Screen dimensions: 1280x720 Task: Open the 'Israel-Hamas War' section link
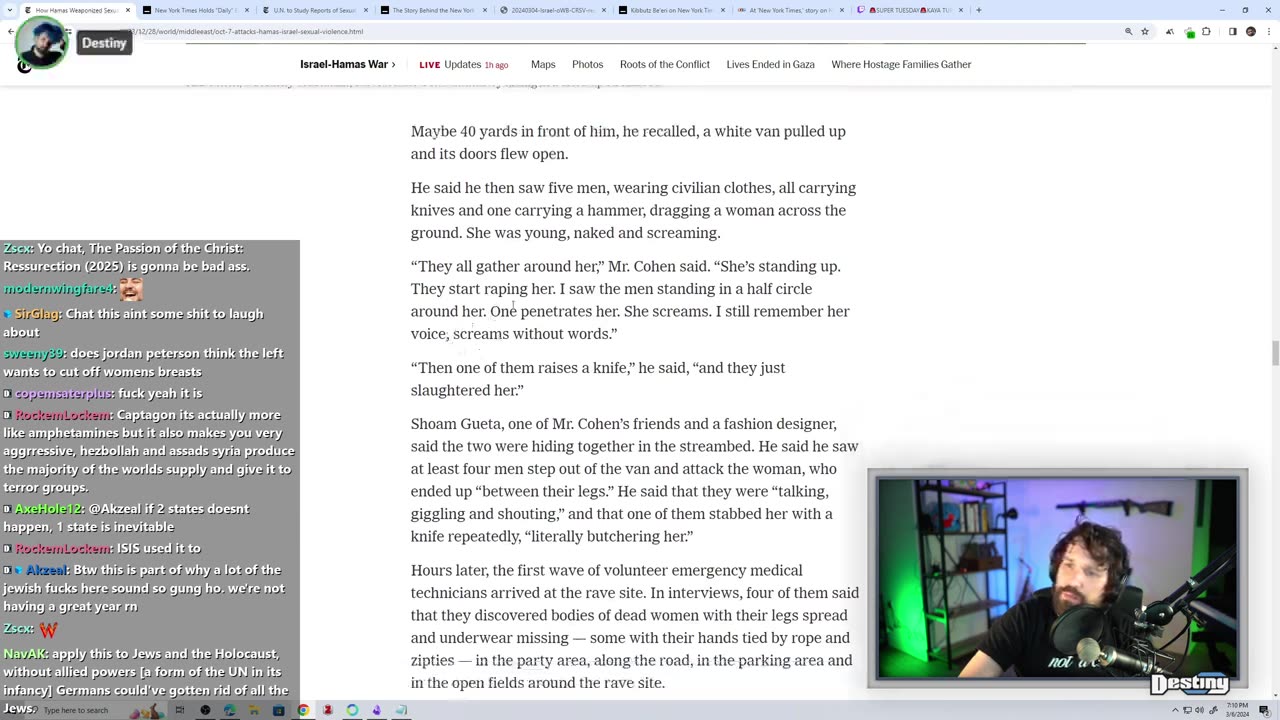(x=347, y=64)
